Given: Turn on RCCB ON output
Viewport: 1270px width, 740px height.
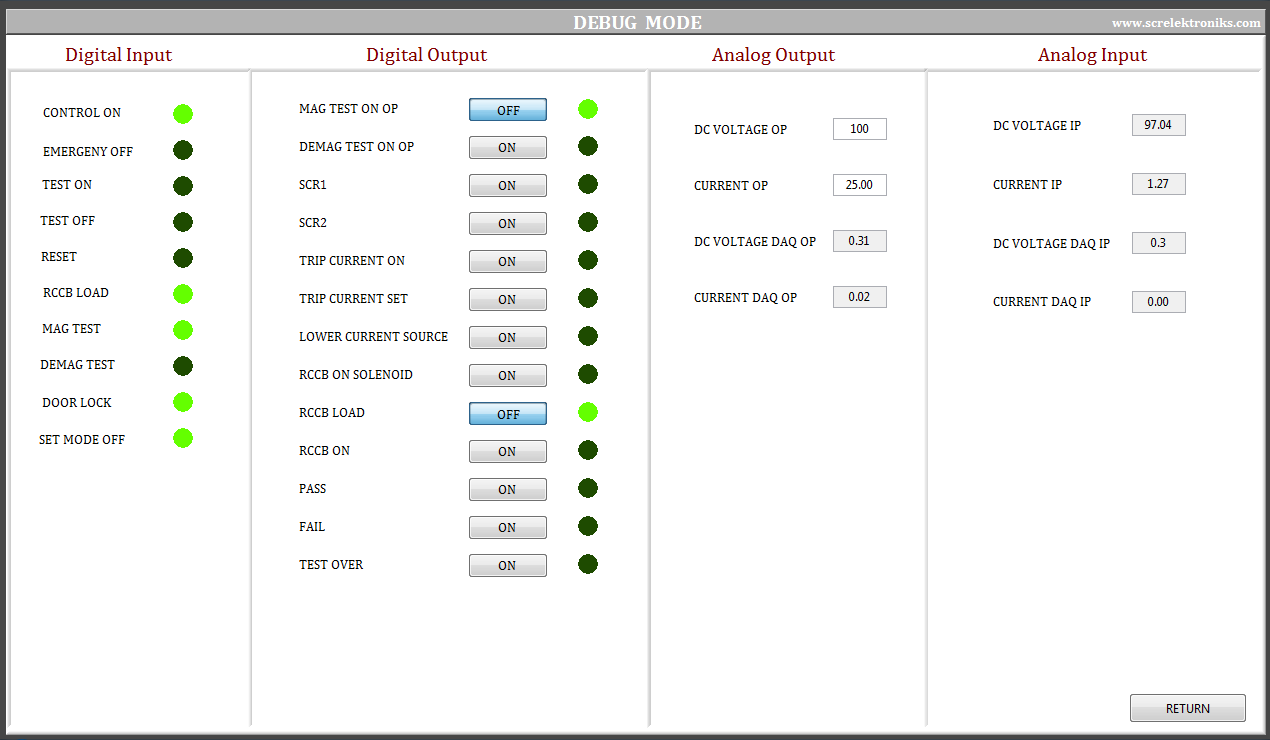Looking at the screenshot, I should (508, 452).
